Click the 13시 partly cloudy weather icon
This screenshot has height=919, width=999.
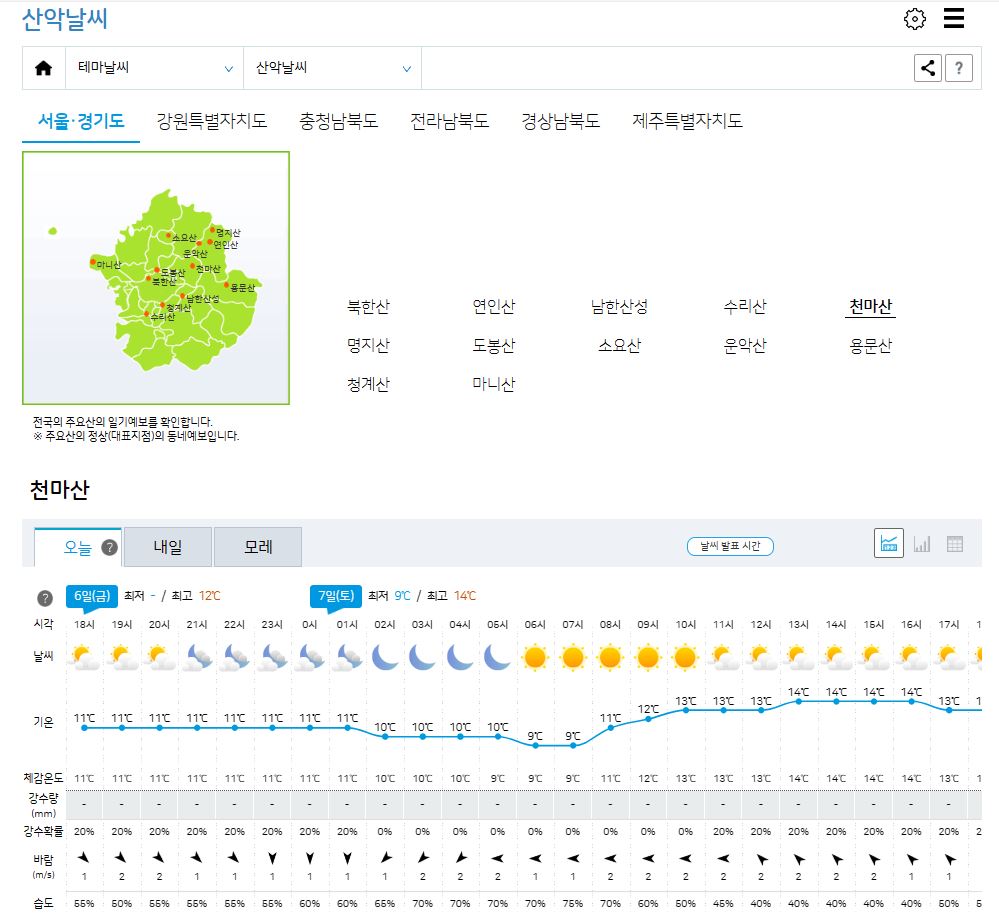[798, 657]
